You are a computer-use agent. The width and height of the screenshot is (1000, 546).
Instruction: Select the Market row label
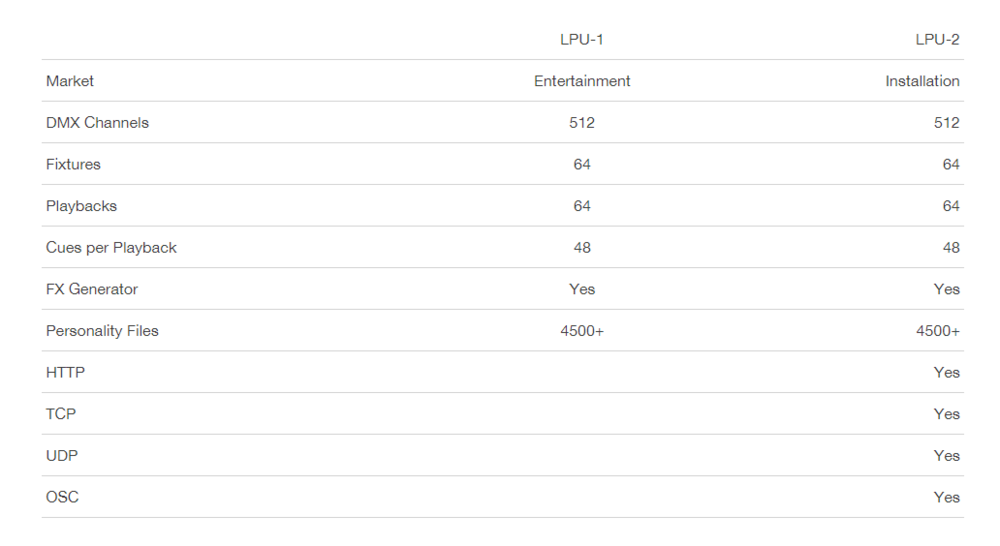point(70,81)
